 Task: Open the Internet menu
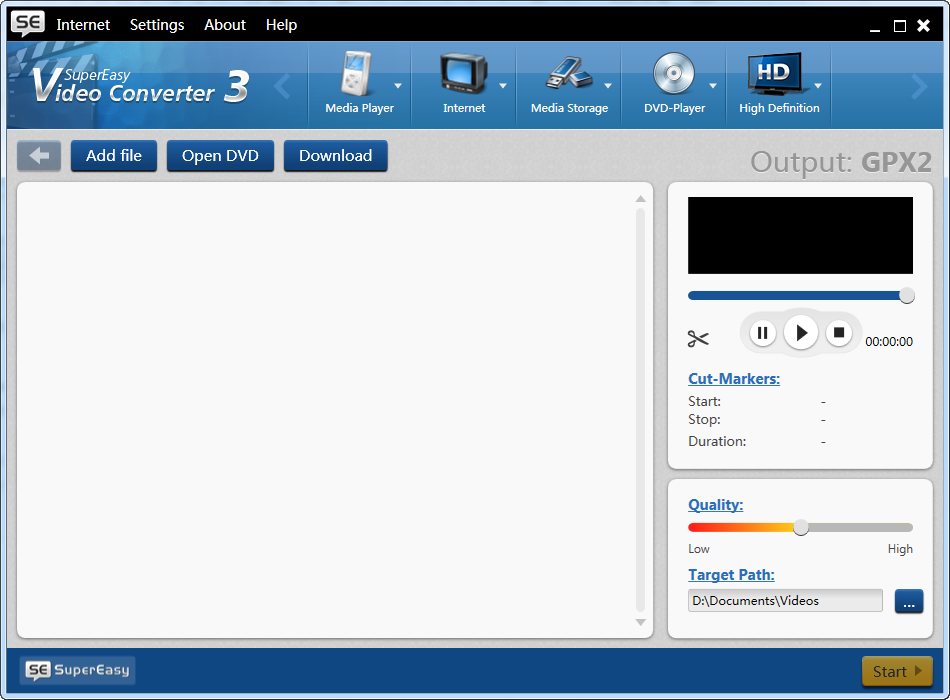point(83,25)
